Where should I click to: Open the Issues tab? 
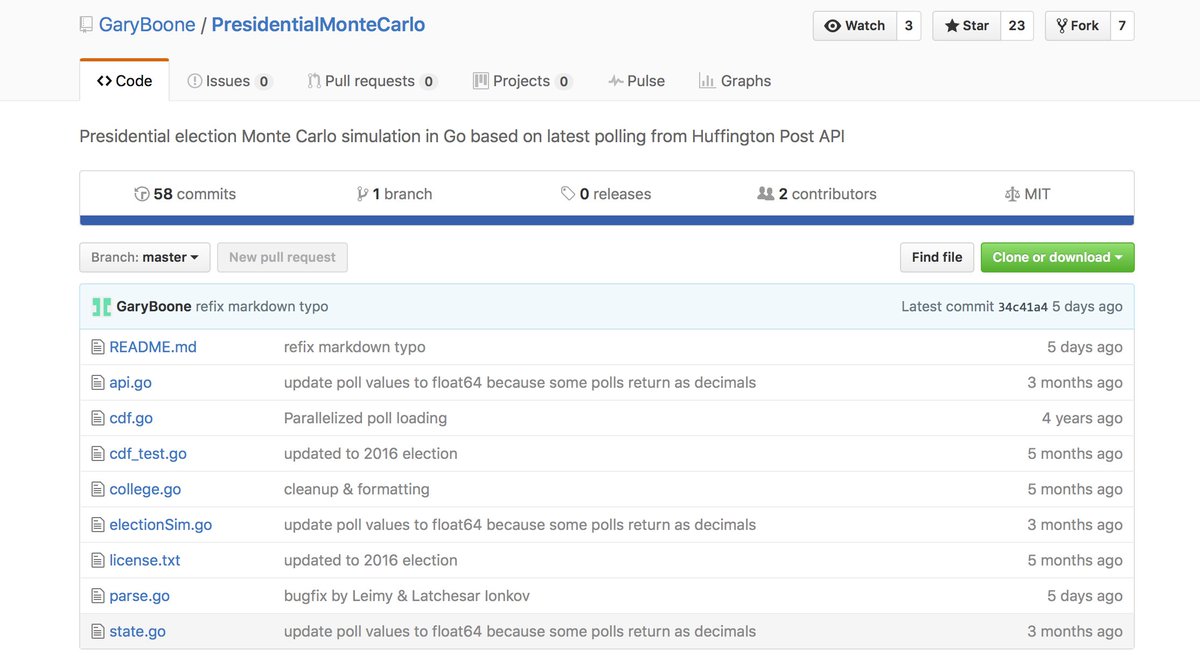(229, 81)
